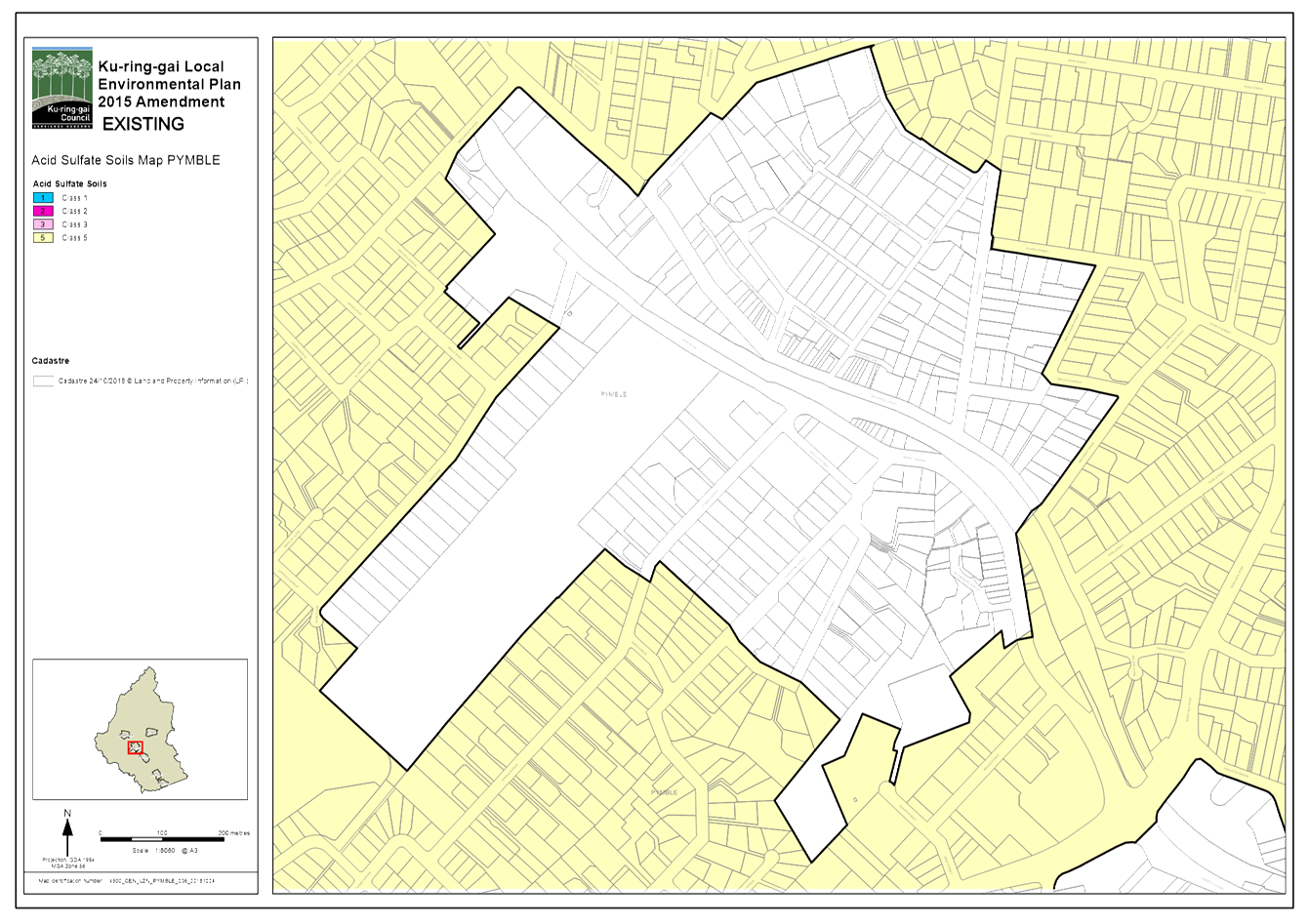
Task: Click the 'Scale 1:5050 @ A3' text
Action: click(166, 851)
